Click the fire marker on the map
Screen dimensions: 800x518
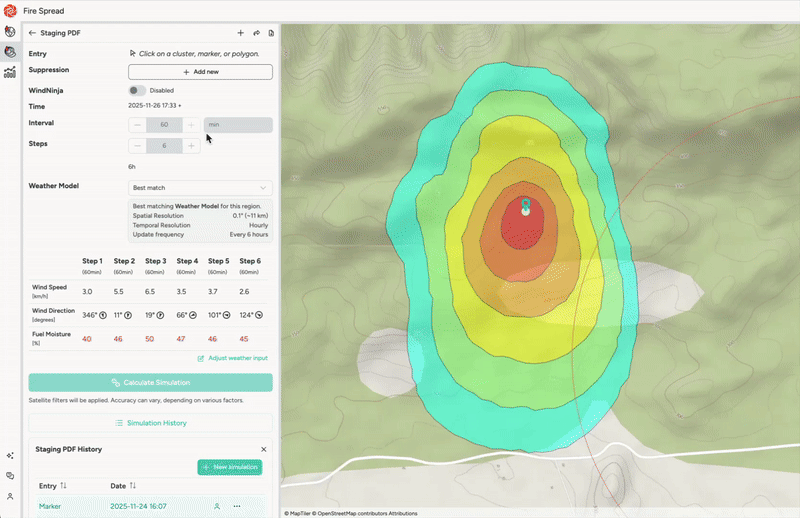pos(525,207)
